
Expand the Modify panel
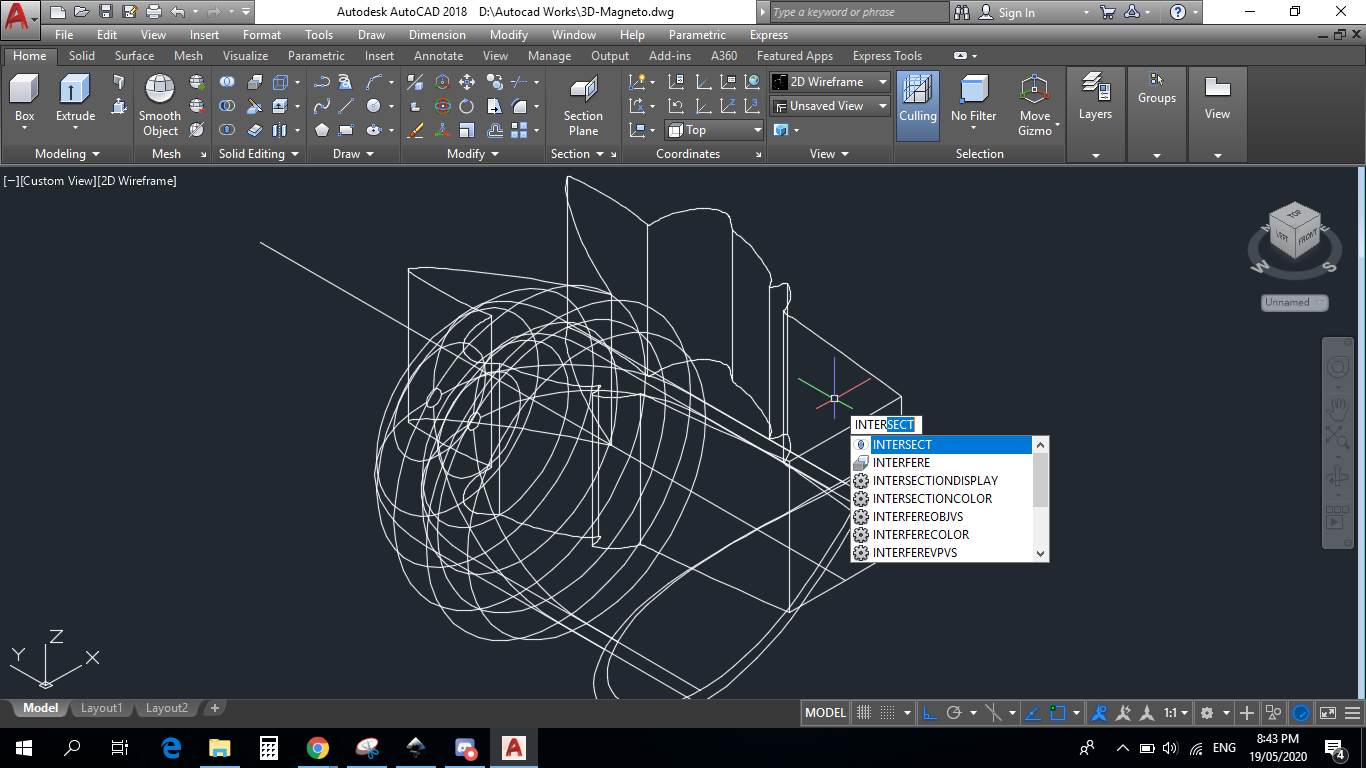pyautogui.click(x=472, y=154)
